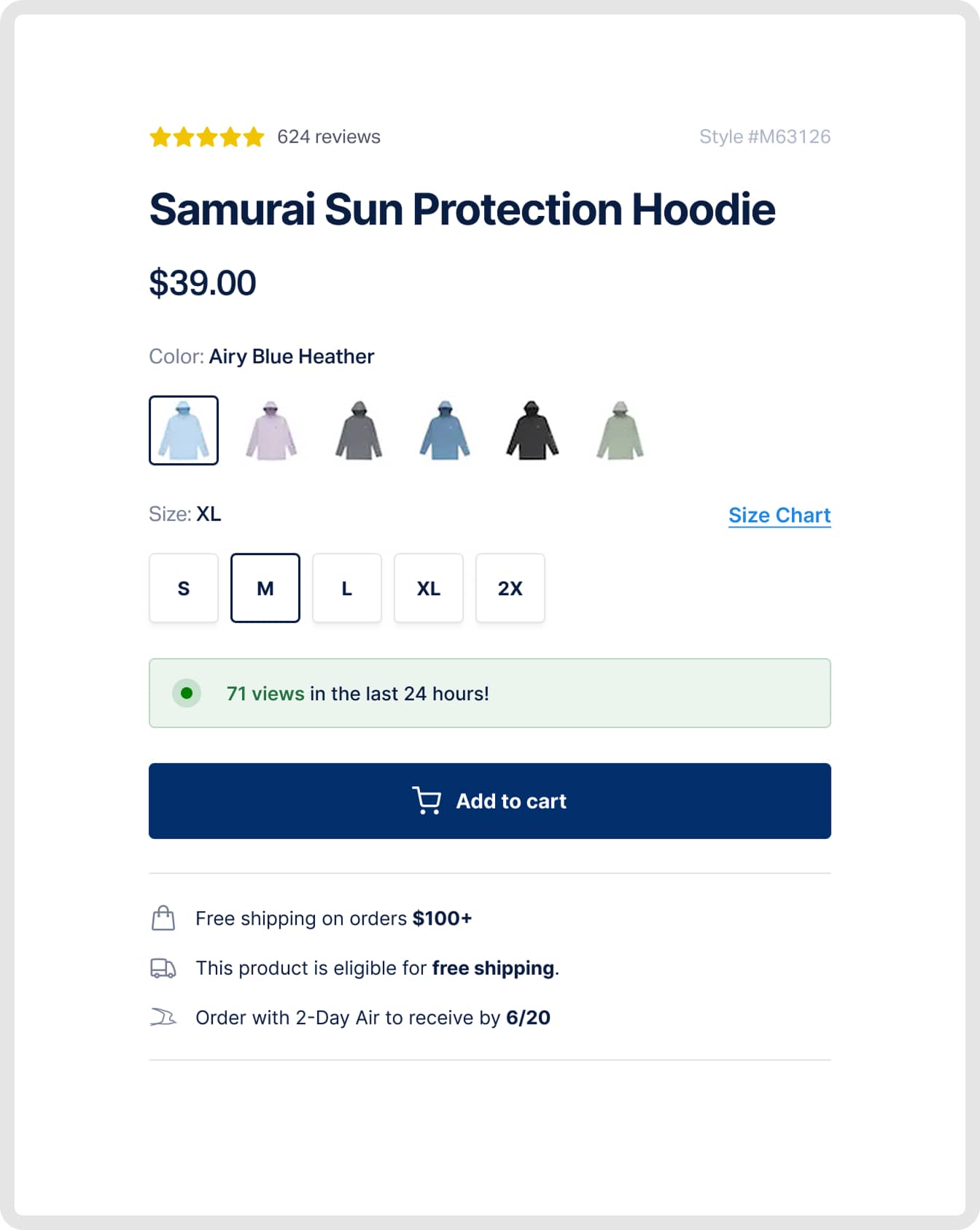
Task: Click the 624 reviews link
Action: pyautogui.click(x=327, y=136)
